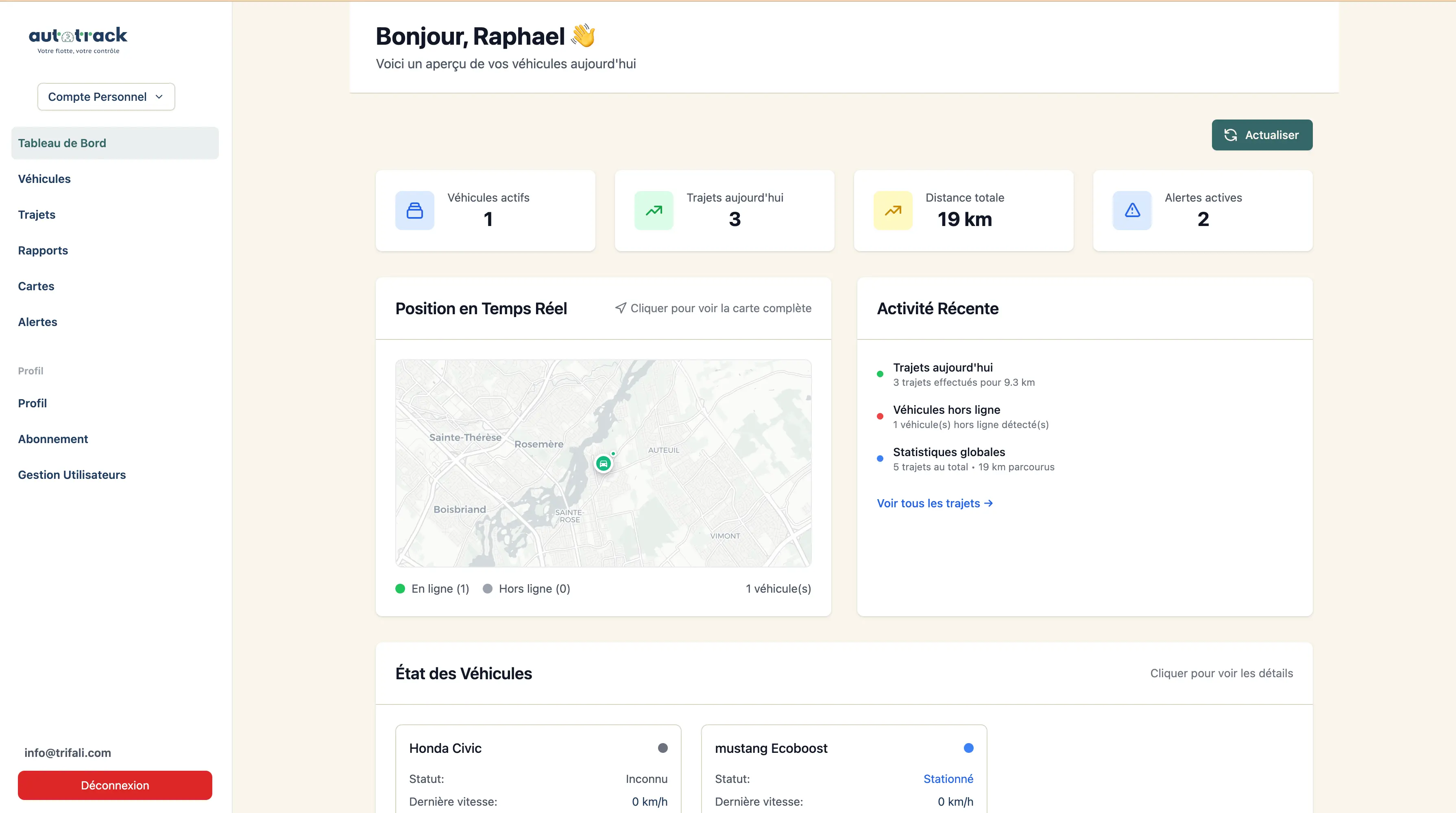Click the mustang Ecoboost blue status dot
This screenshot has height=813, width=1456.
(x=968, y=748)
